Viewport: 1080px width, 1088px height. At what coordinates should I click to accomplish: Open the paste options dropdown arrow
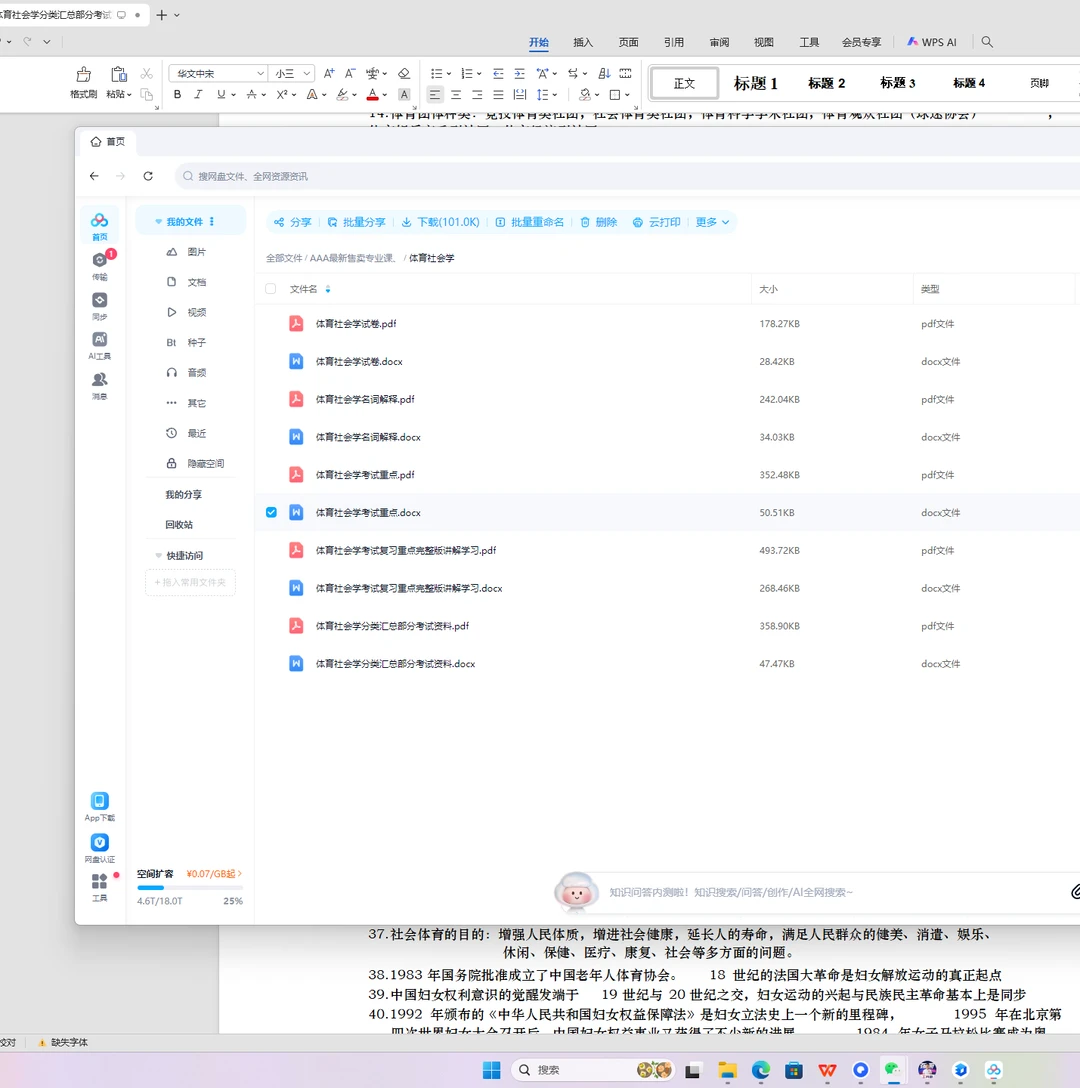pos(129,94)
